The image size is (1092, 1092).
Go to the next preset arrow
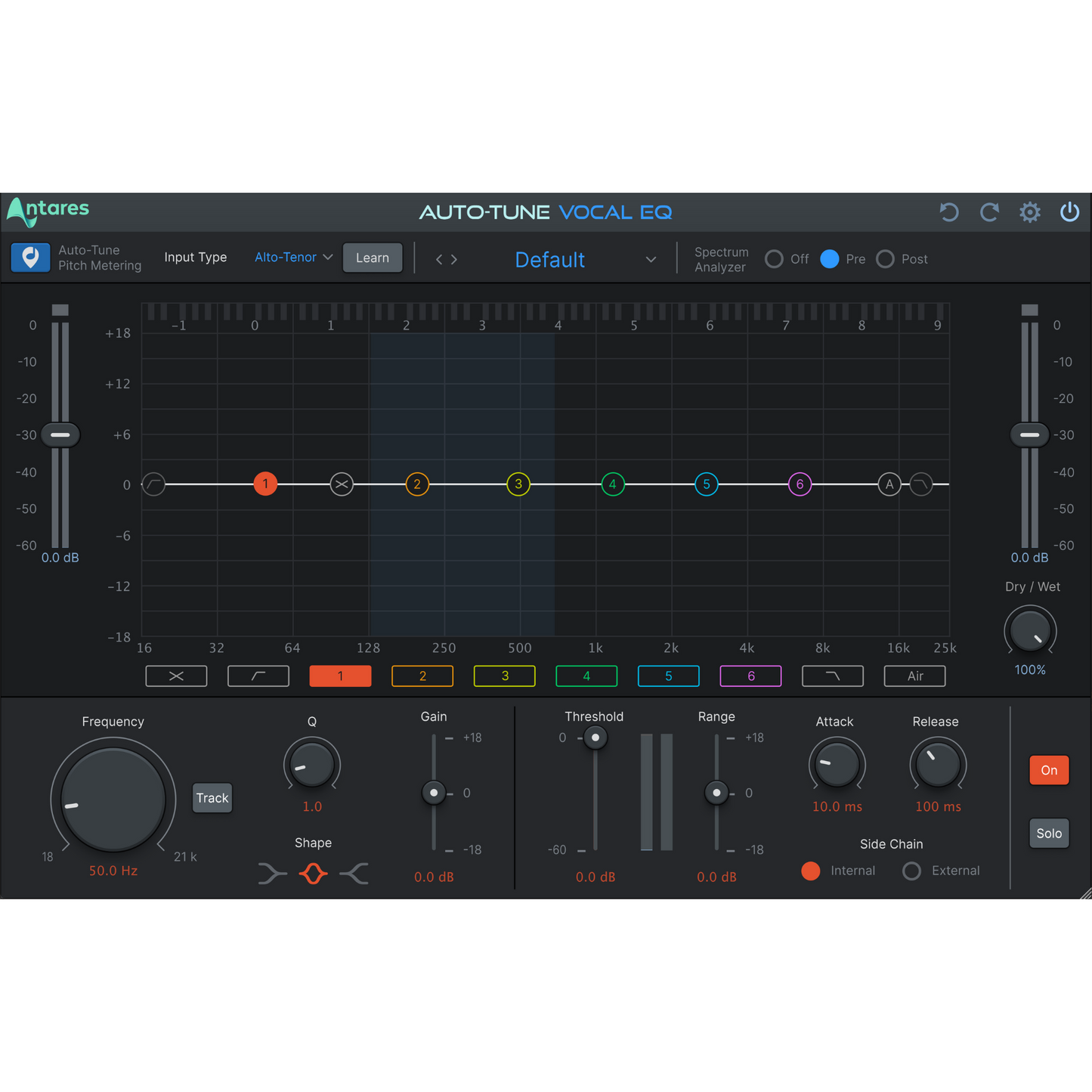pyautogui.click(x=454, y=259)
